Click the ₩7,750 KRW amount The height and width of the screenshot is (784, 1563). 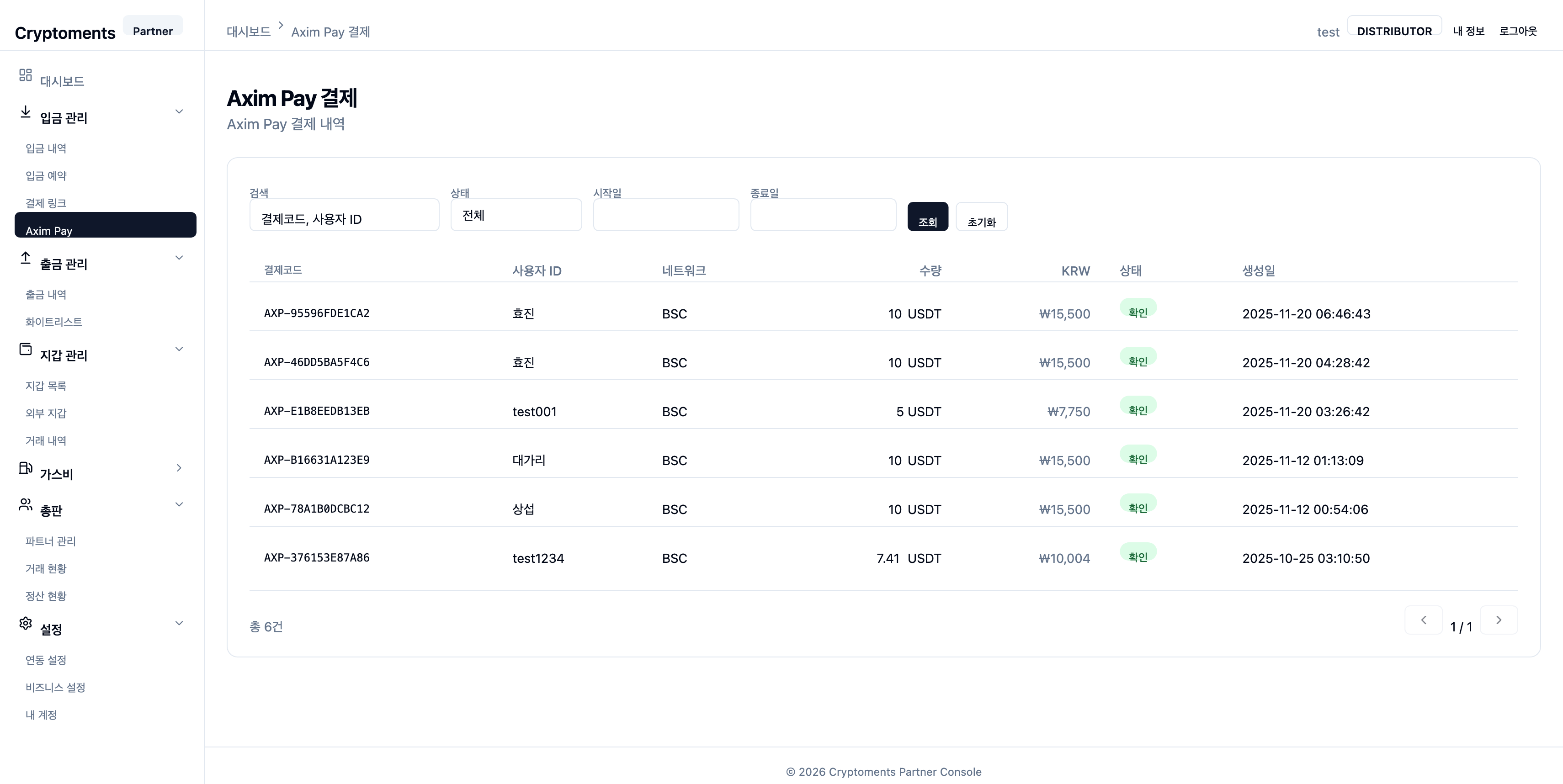[1069, 412]
